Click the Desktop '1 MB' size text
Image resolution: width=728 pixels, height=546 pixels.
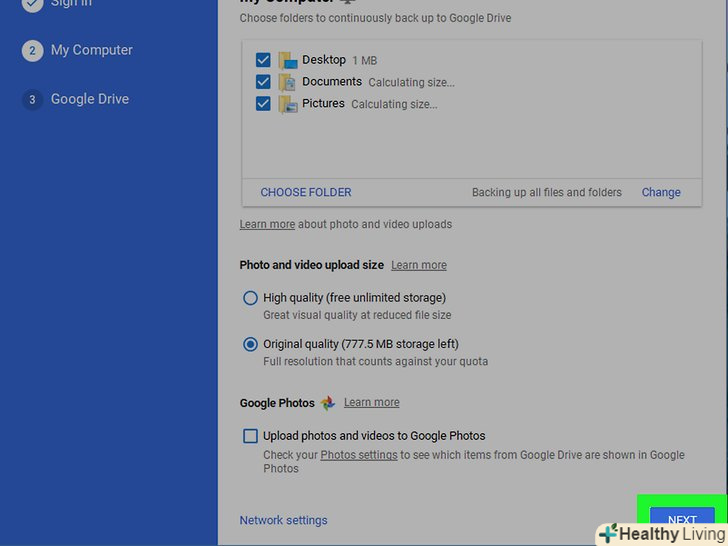(x=364, y=61)
